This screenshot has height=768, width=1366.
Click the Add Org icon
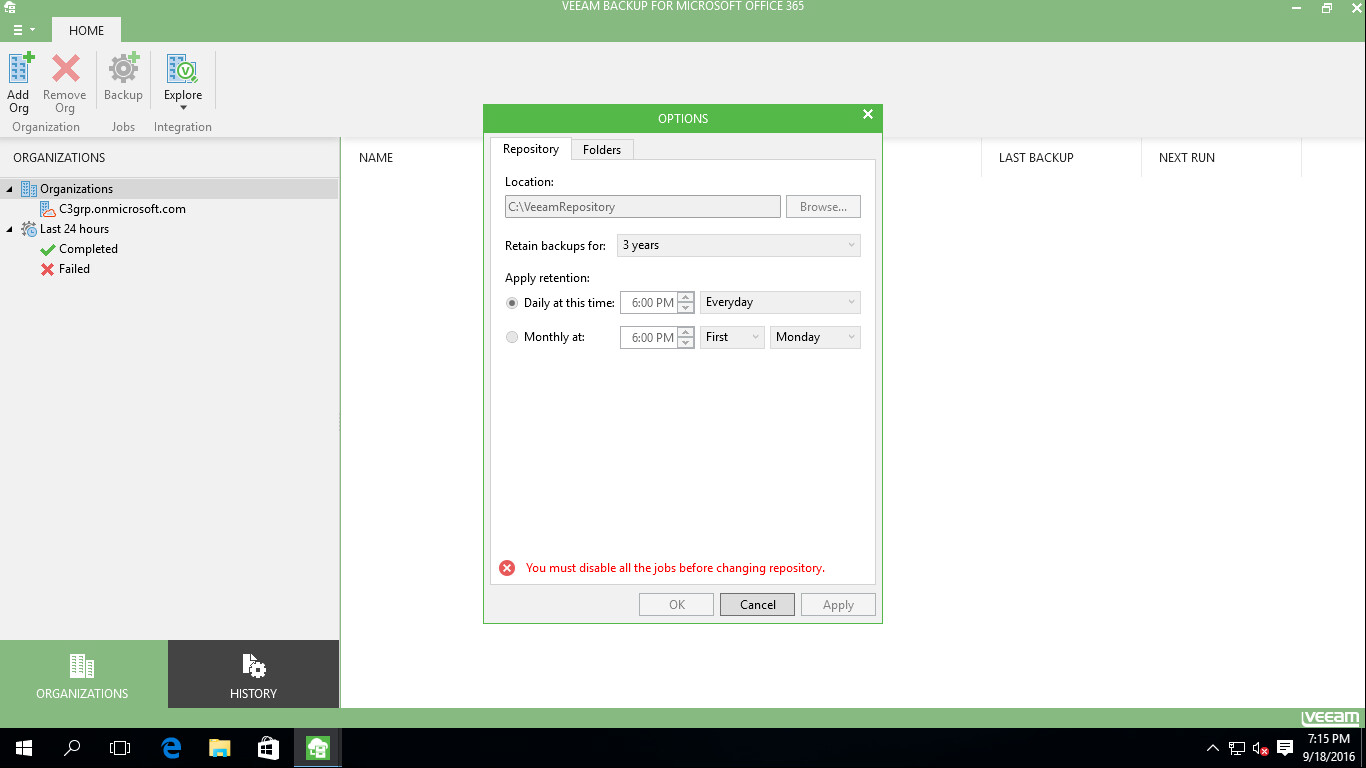19,70
